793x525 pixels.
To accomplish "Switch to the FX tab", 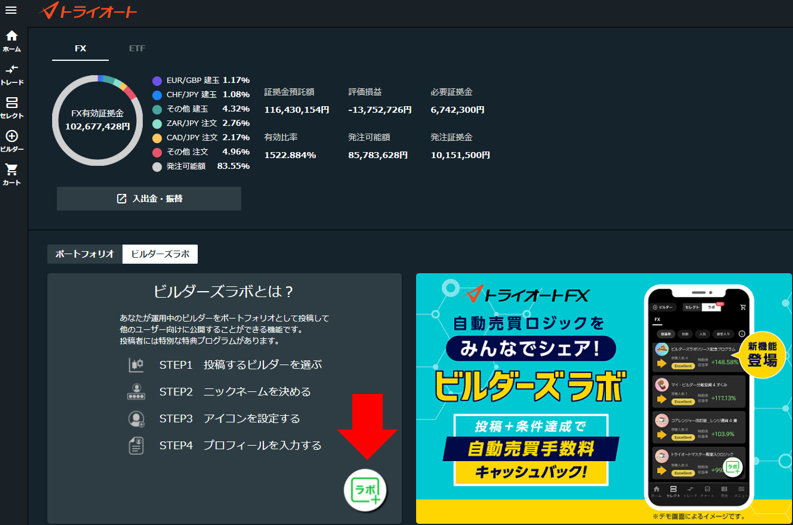I will click(80, 49).
